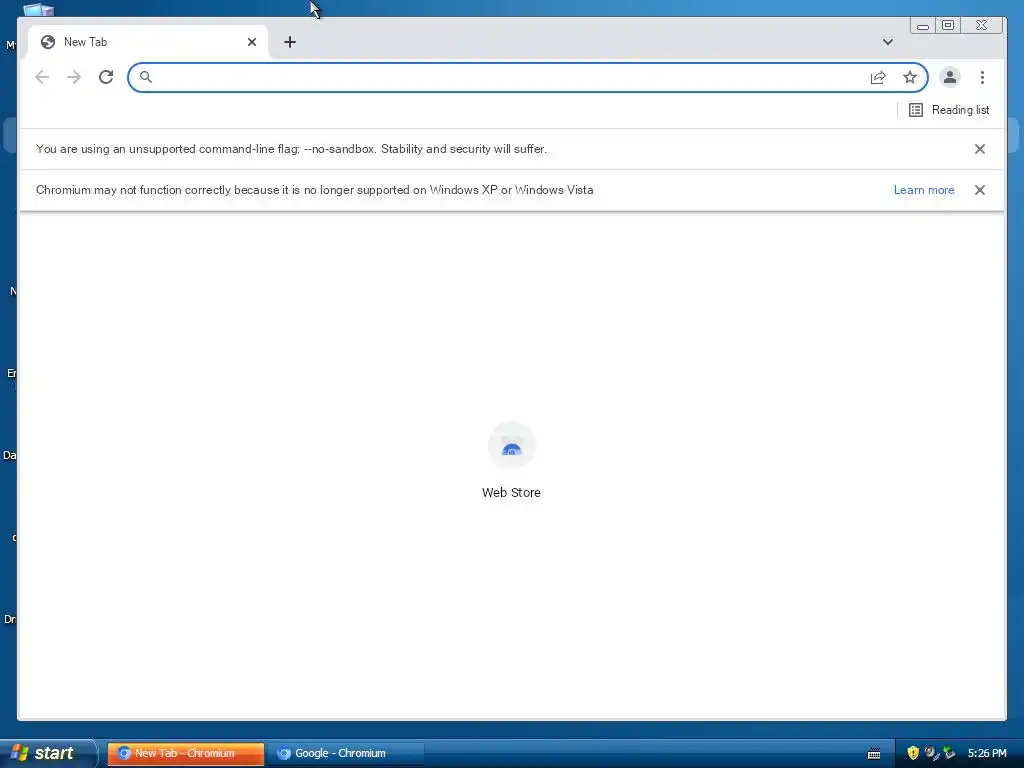
Task: Select the New Tab tab
Action: coord(148,42)
